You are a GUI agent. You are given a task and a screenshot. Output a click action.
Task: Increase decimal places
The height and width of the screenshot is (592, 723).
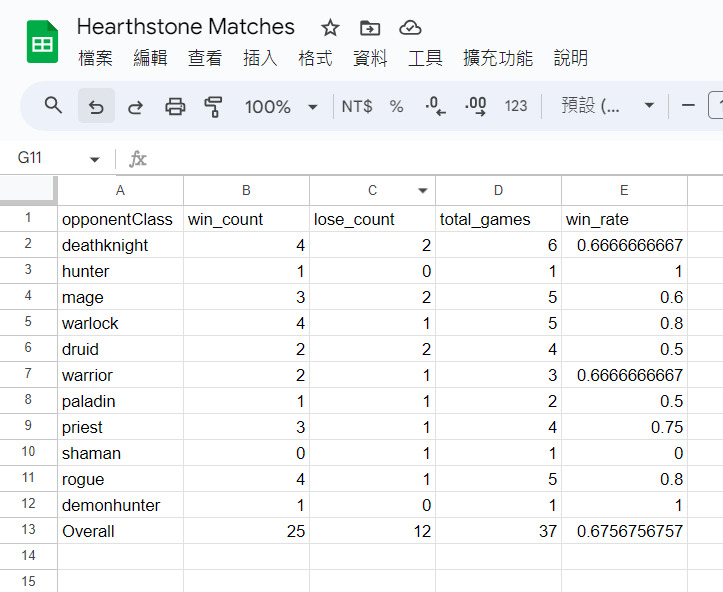tap(475, 106)
